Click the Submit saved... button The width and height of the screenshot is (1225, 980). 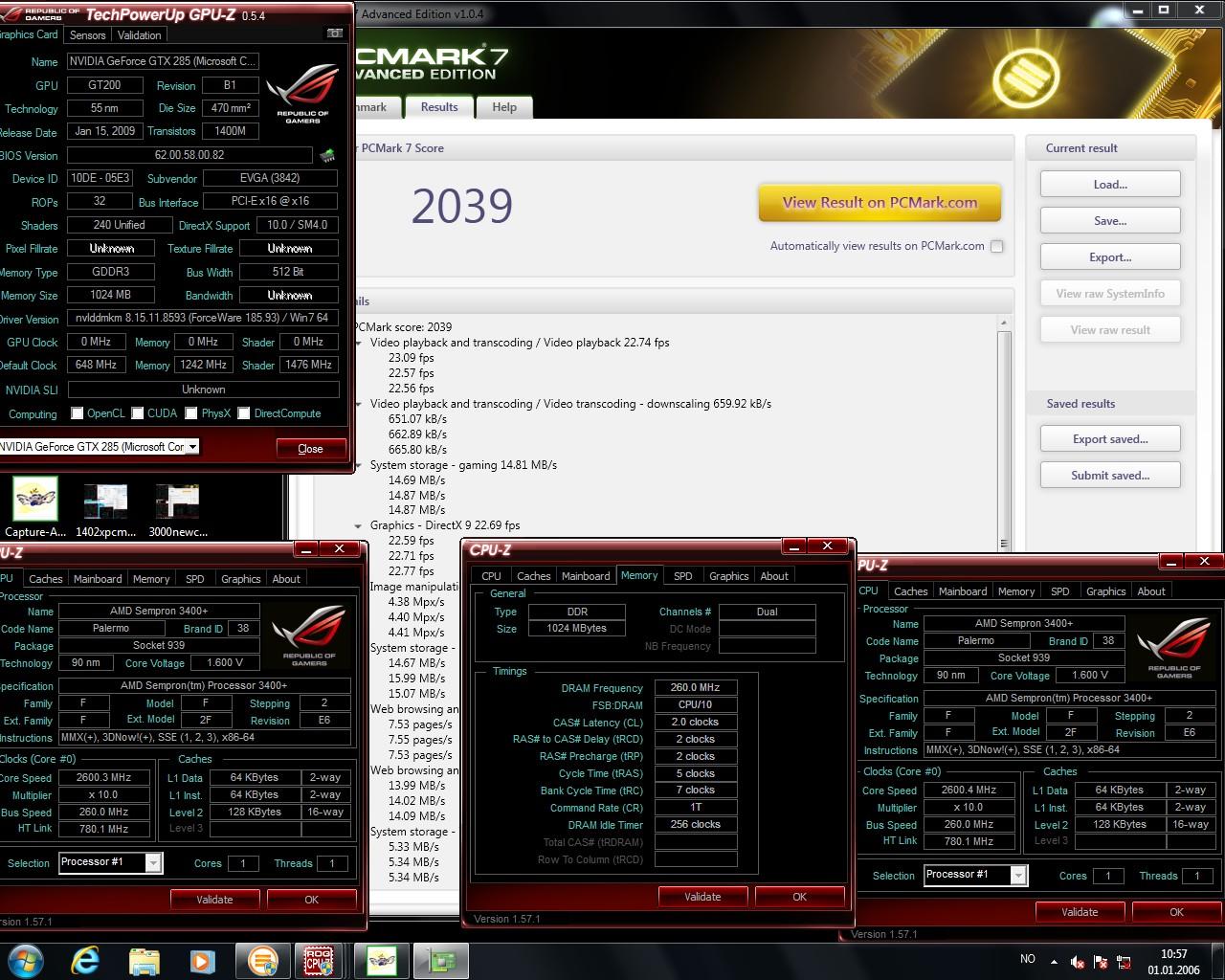[x=1110, y=476]
